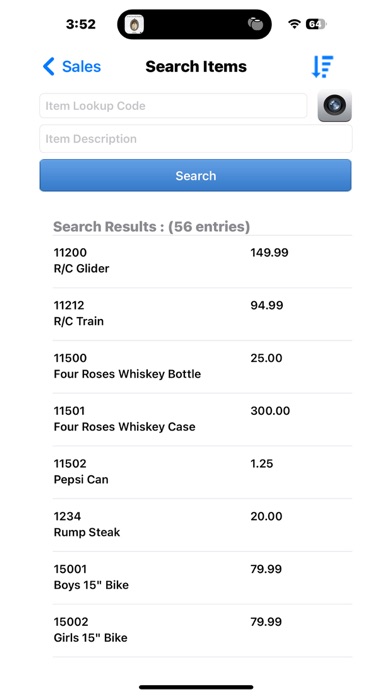Tap the activity icon in Dynamic Island
This screenshot has width=392, height=696.
coord(256,24)
